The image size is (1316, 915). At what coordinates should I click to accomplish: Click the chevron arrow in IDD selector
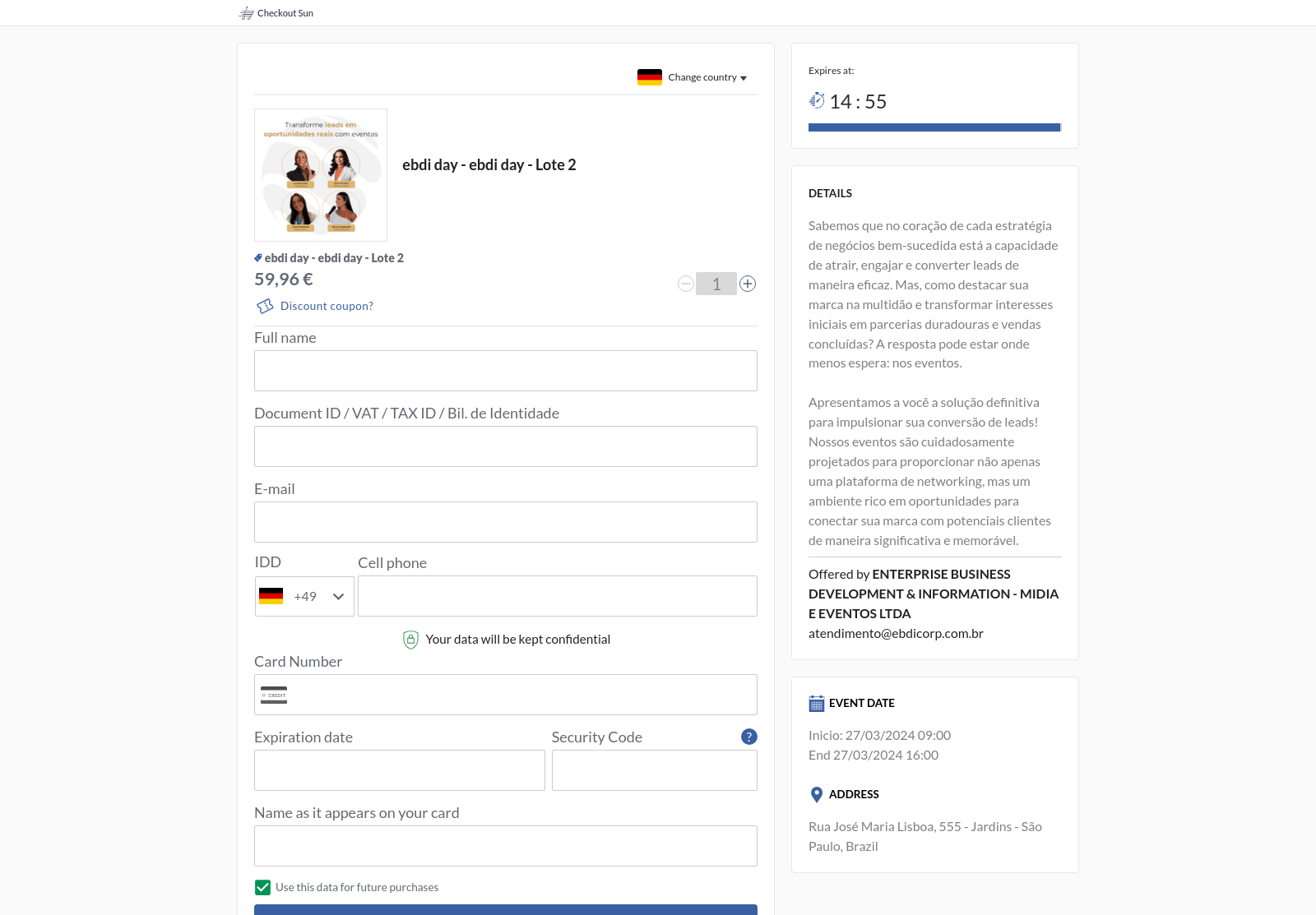338,597
